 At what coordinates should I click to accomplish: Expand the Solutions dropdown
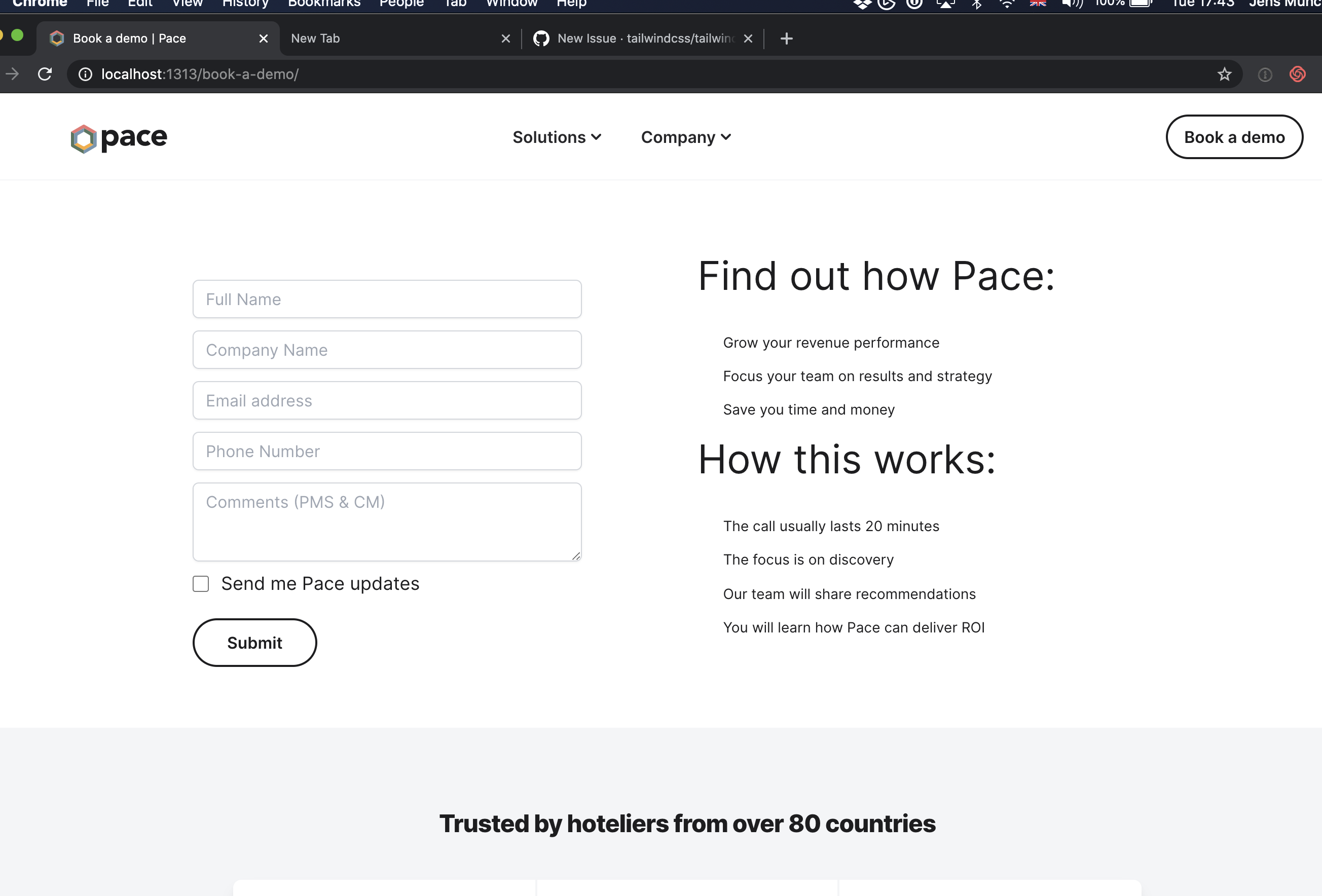(x=557, y=137)
